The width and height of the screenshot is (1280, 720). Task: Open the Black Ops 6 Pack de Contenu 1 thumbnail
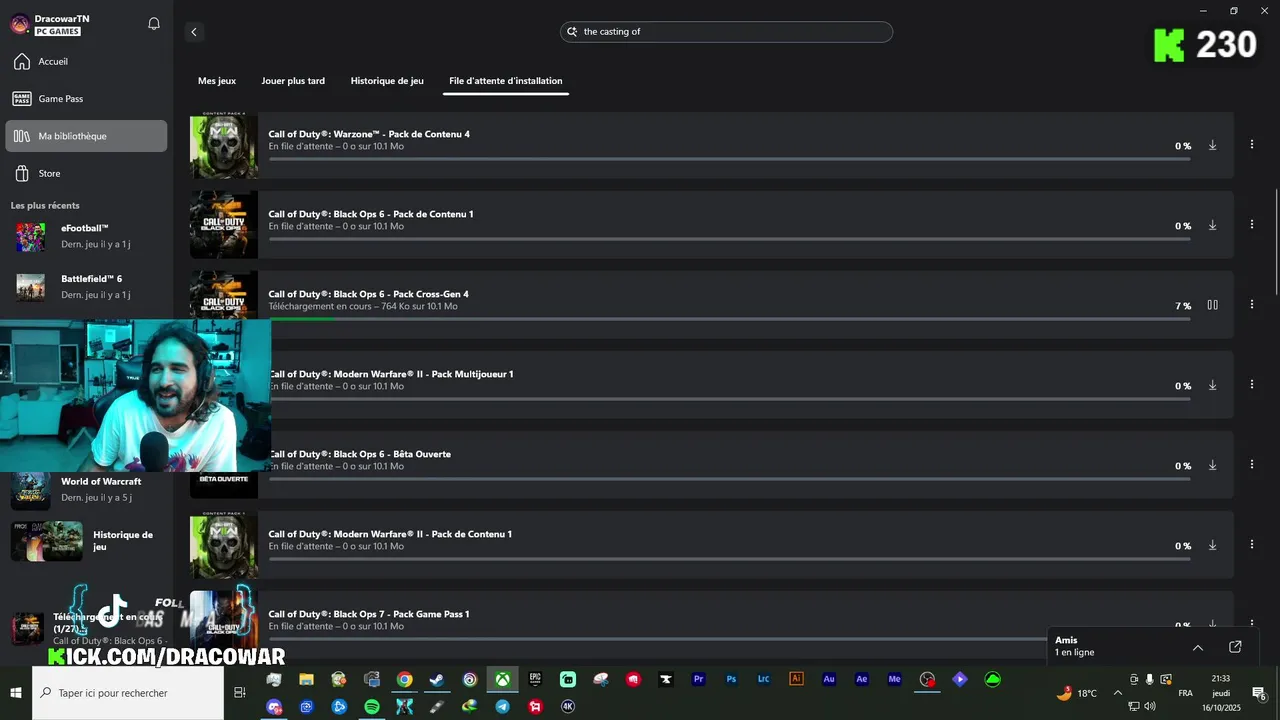[x=224, y=225]
